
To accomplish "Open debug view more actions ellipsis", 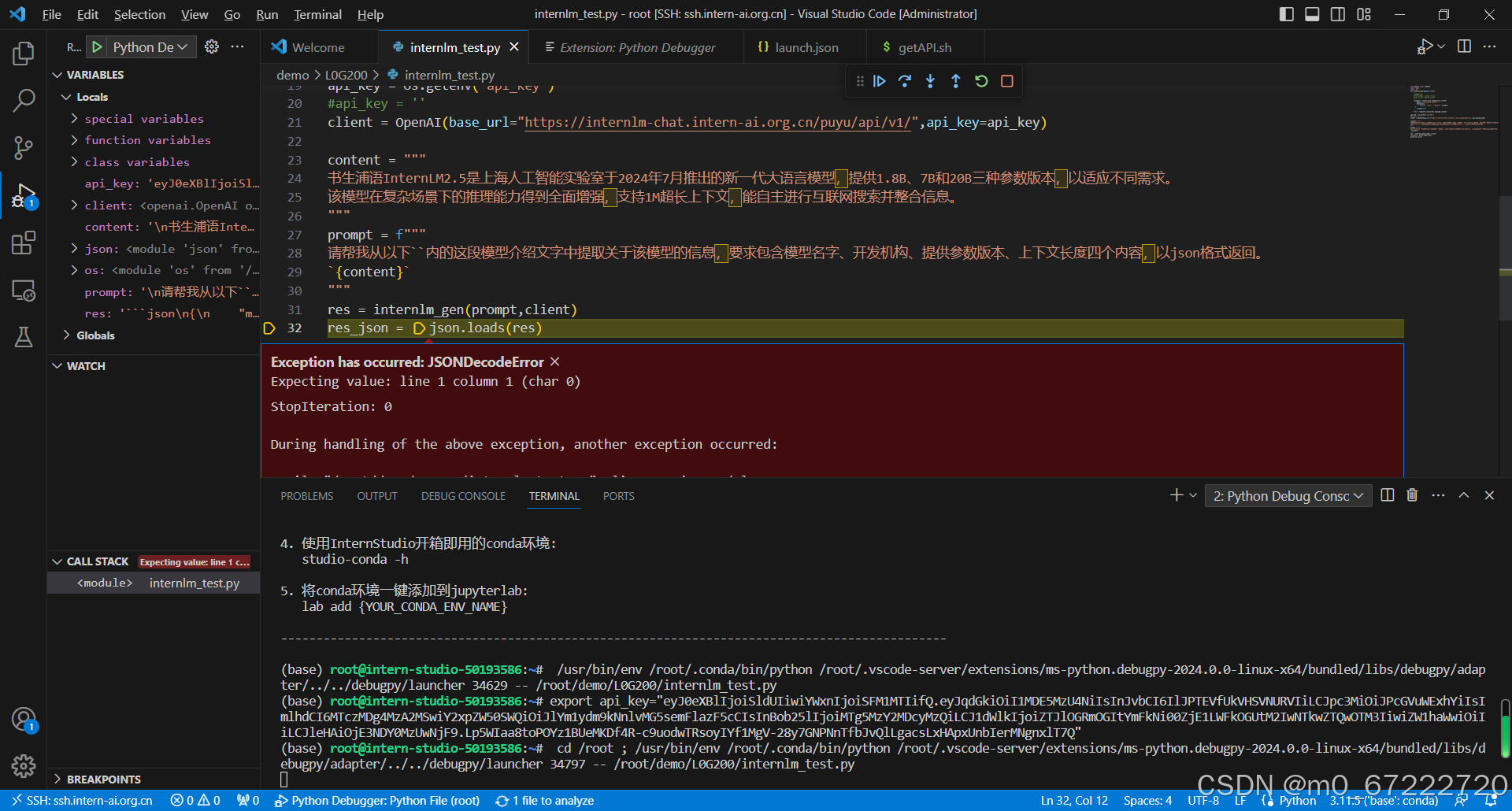I will [x=237, y=47].
